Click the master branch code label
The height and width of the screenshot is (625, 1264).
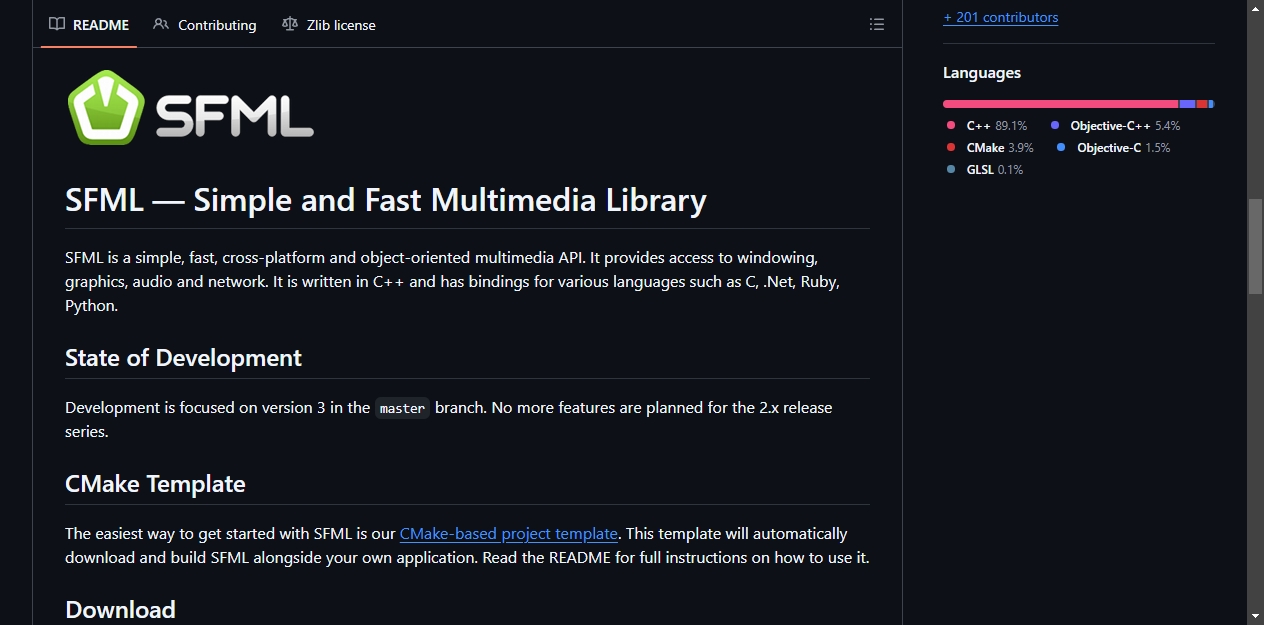pos(403,408)
